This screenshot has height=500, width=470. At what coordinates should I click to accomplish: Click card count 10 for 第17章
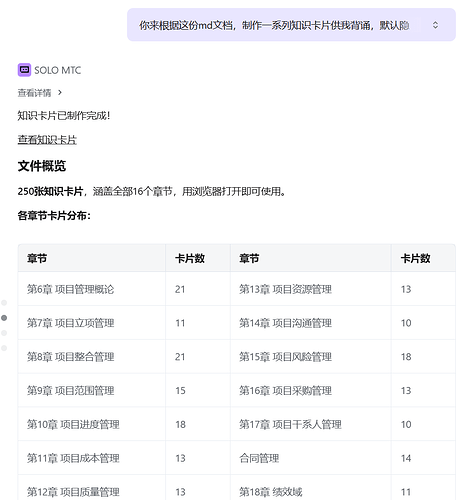(406, 424)
